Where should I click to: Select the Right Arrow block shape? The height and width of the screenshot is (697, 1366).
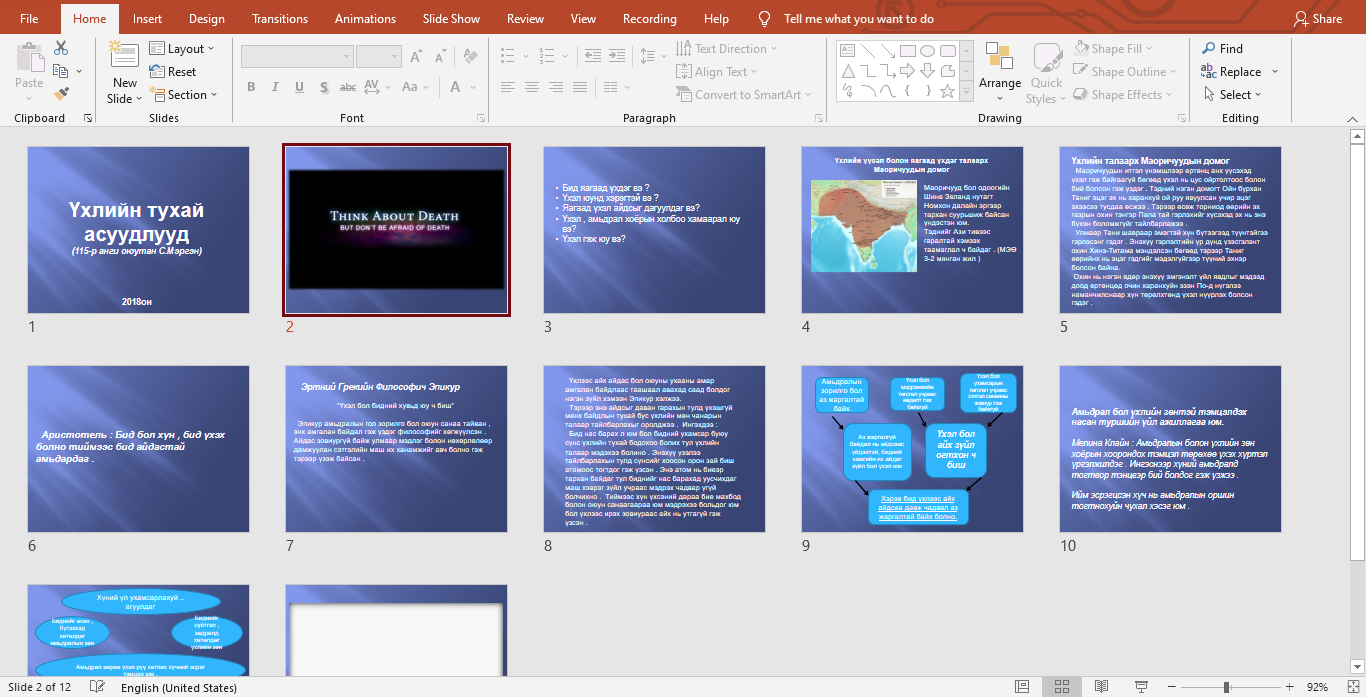[x=908, y=70]
